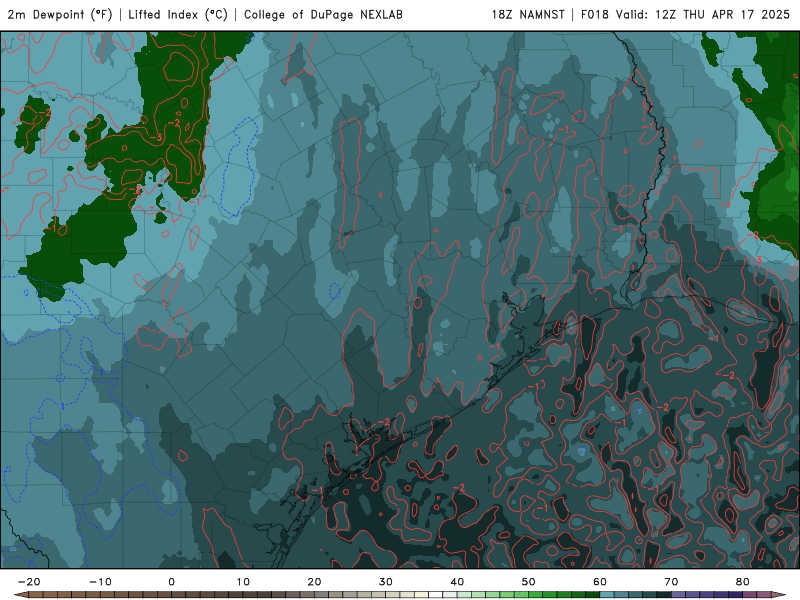Click the '30' colorbar label
Image resolution: width=800 pixels, height=600 pixels.
(x=386, y=582)
